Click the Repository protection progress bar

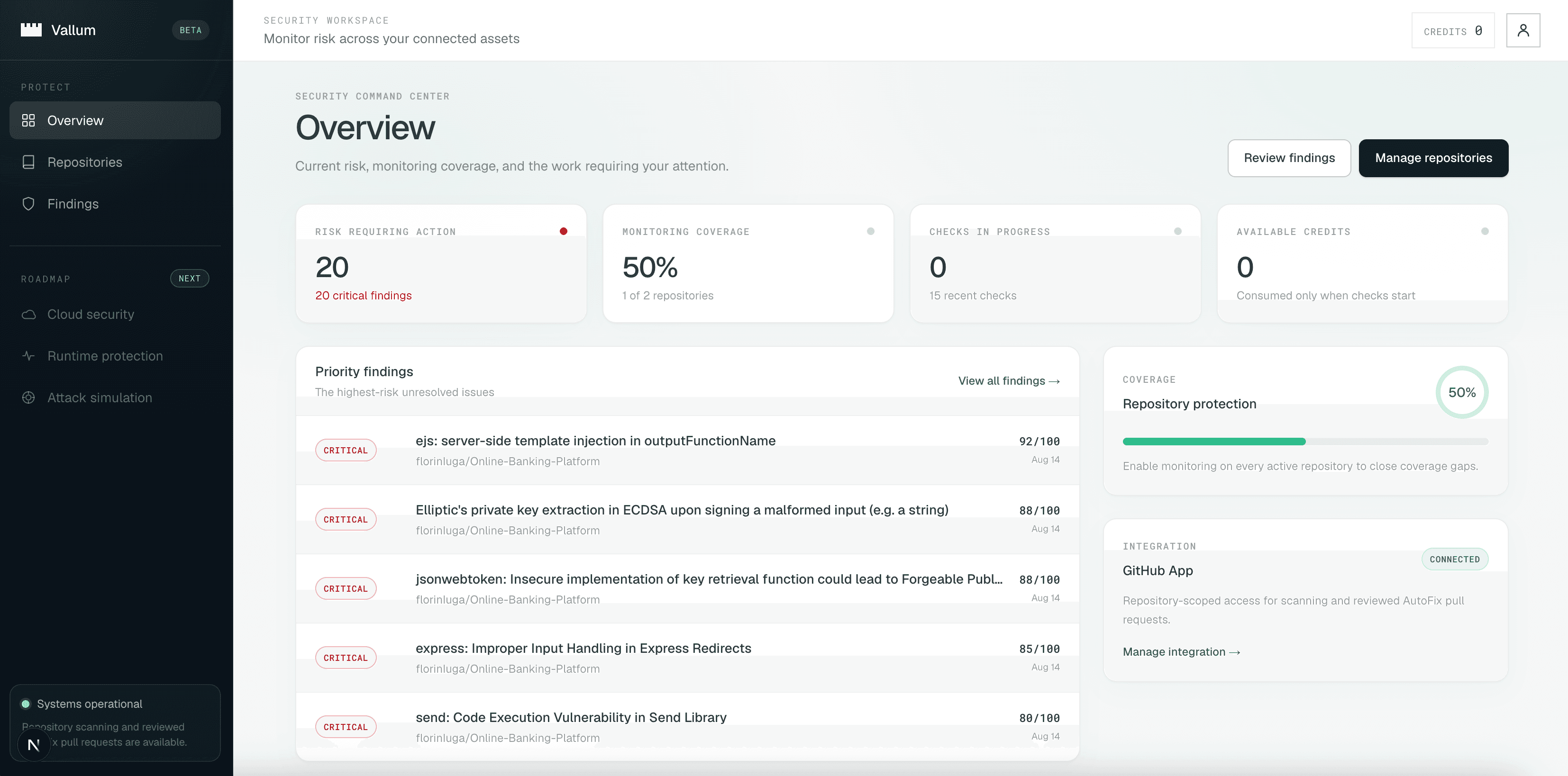tap(1305, 442)
